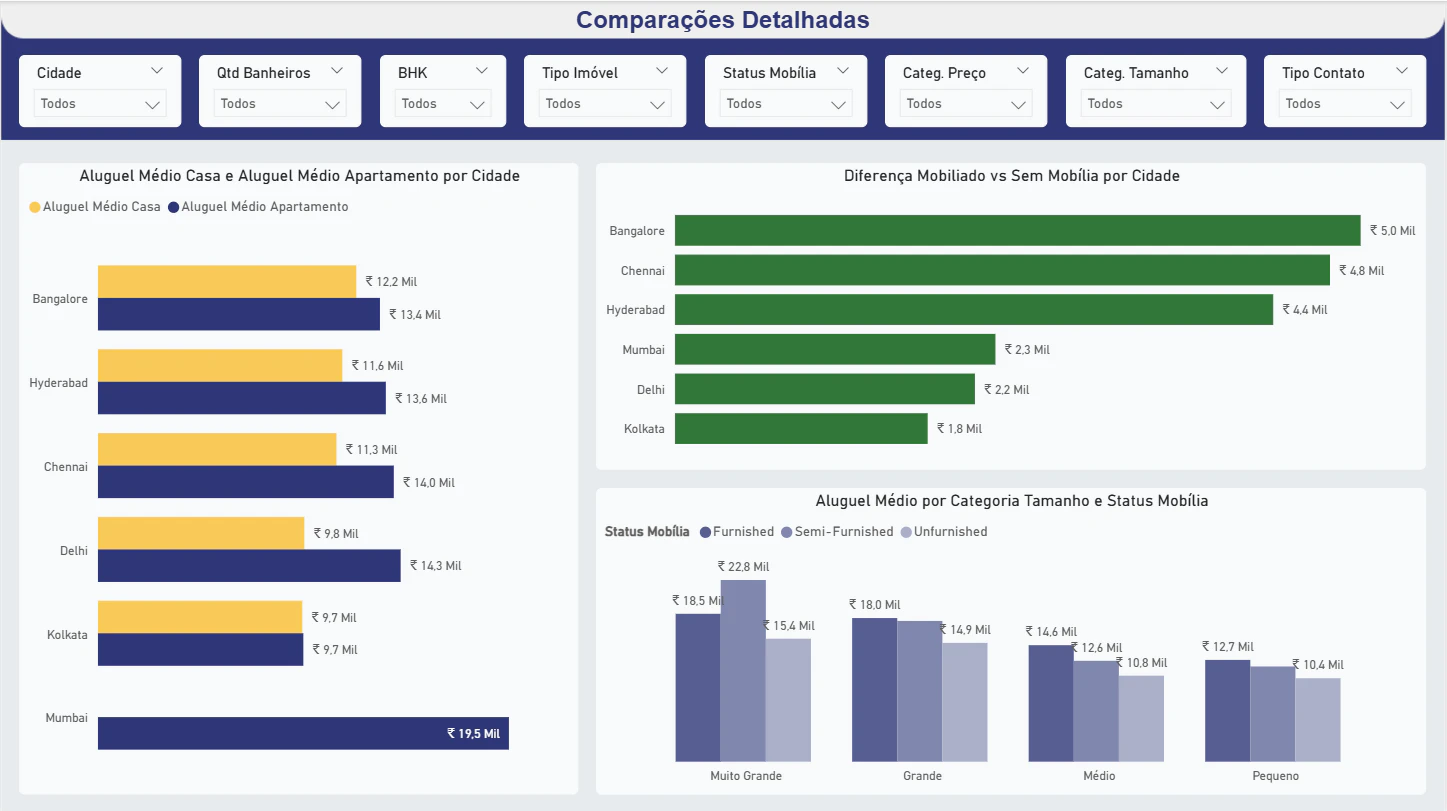Select Kolkata blue Apartamento bar
This screenshot has height=811, width=1447.
coord(200,650)
